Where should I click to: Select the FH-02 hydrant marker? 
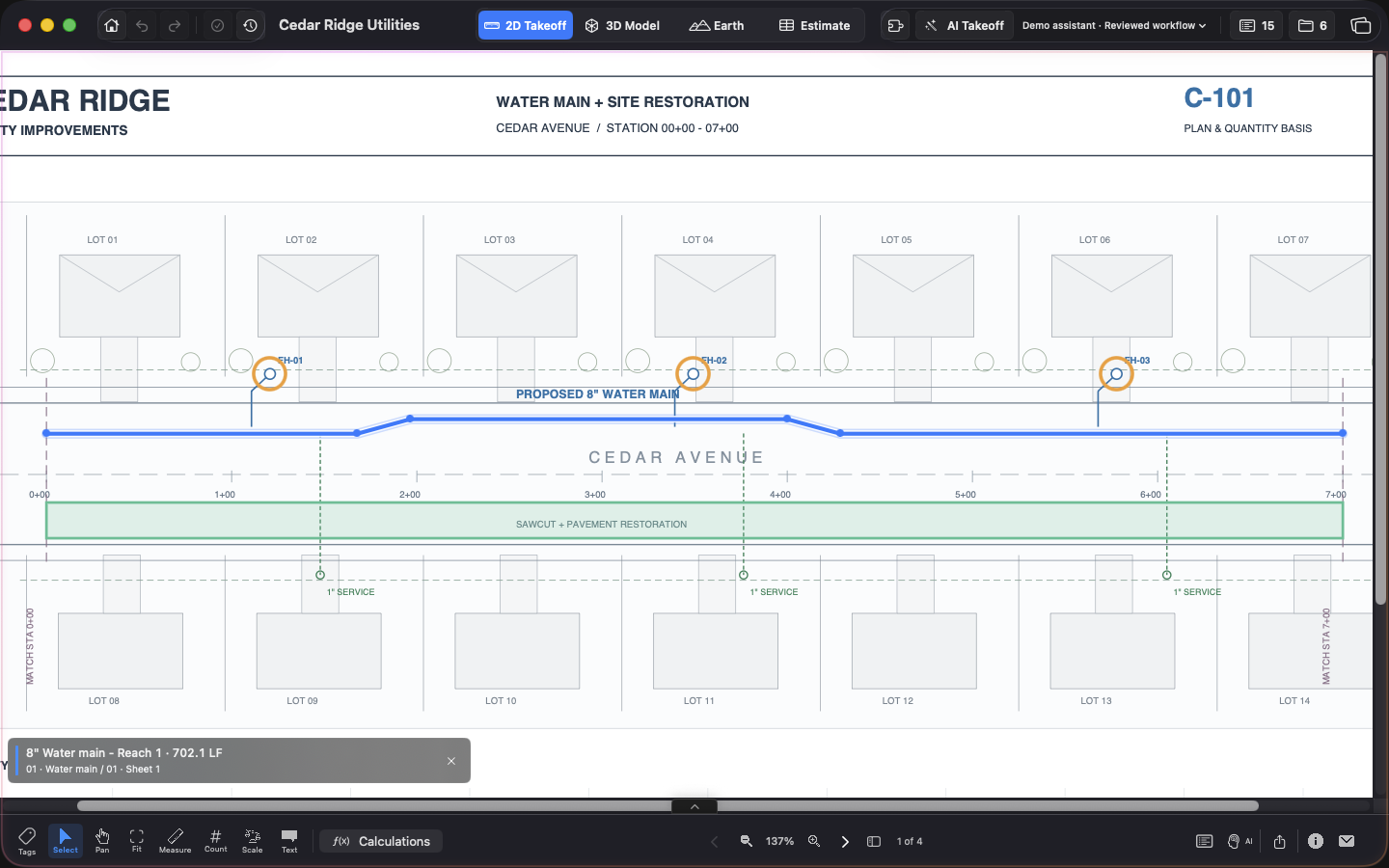693,373
